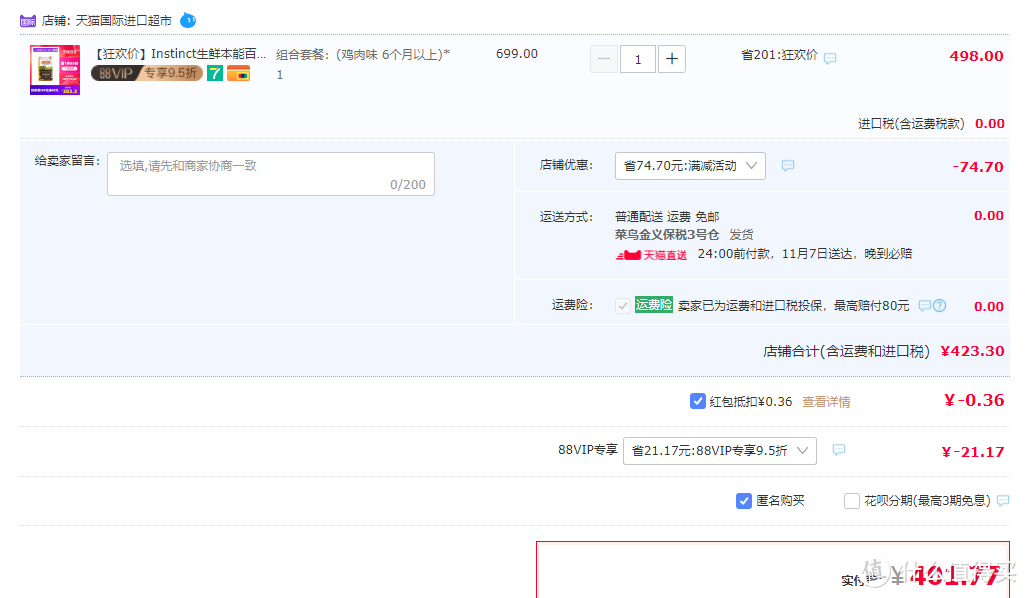Open the blue Wangwang chat icon
Screen dimensions: 1028x598
click(x=188, y=20)
